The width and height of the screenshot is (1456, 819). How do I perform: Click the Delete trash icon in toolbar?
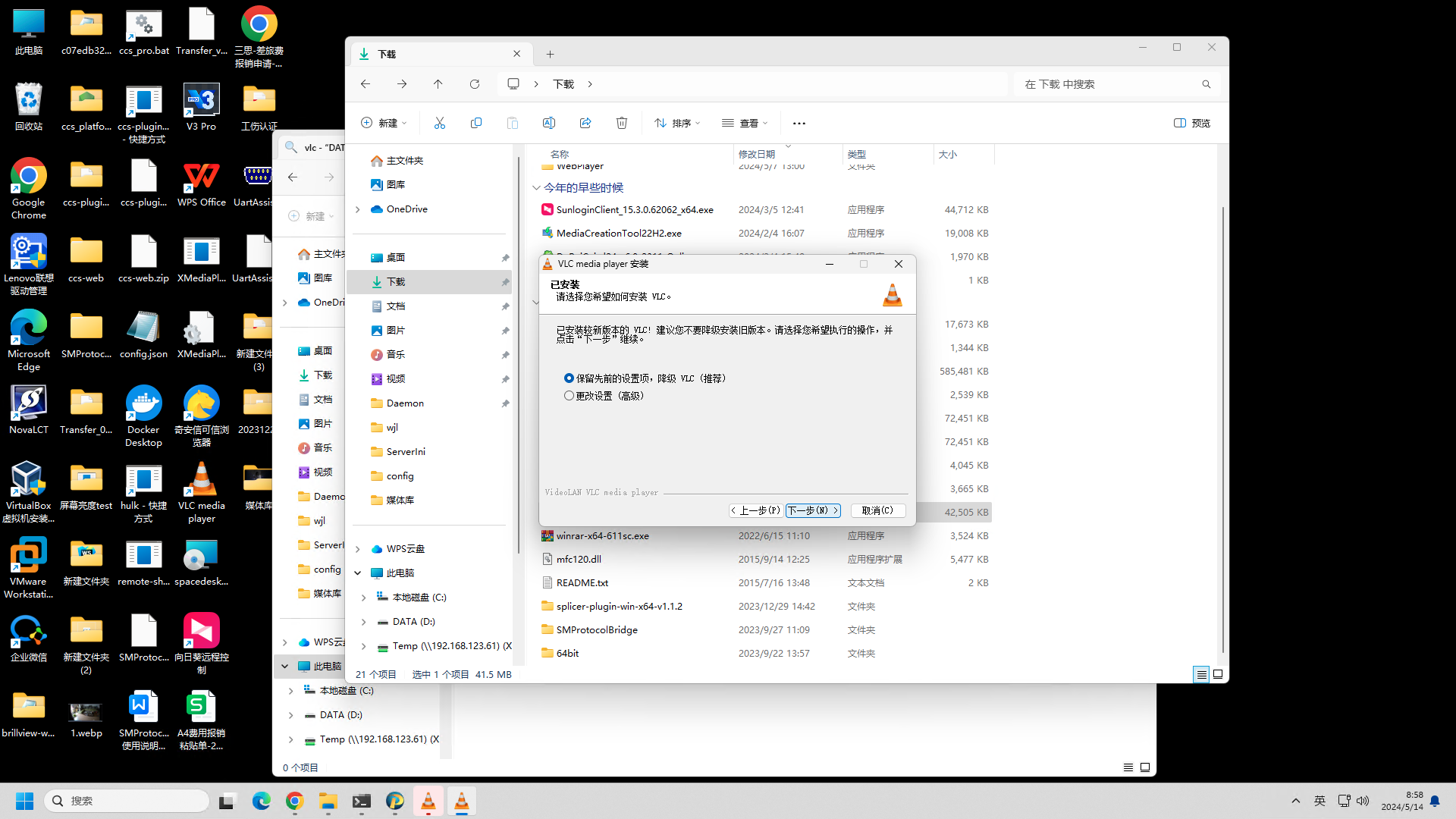pos(622,123)
